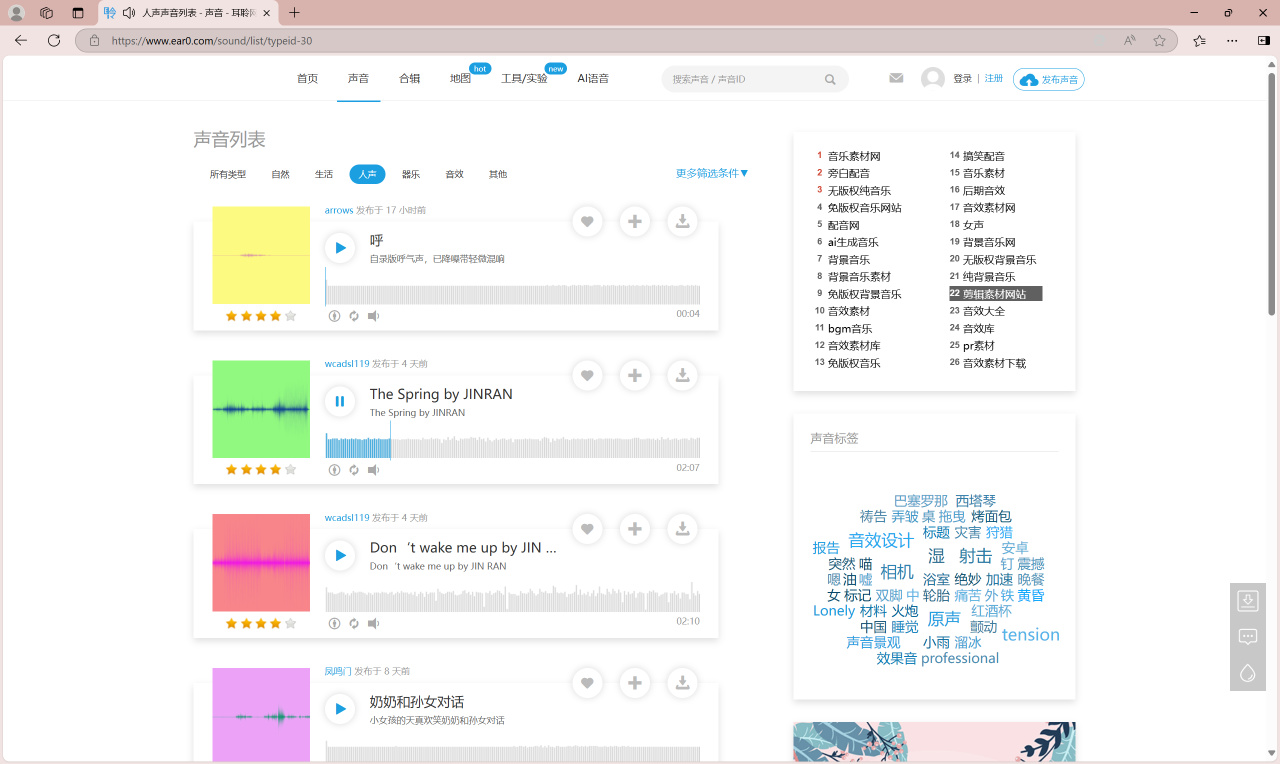Open the 合辑 collections tab
The height and width of the screenshot is (764, 1280).
(409, 79)
